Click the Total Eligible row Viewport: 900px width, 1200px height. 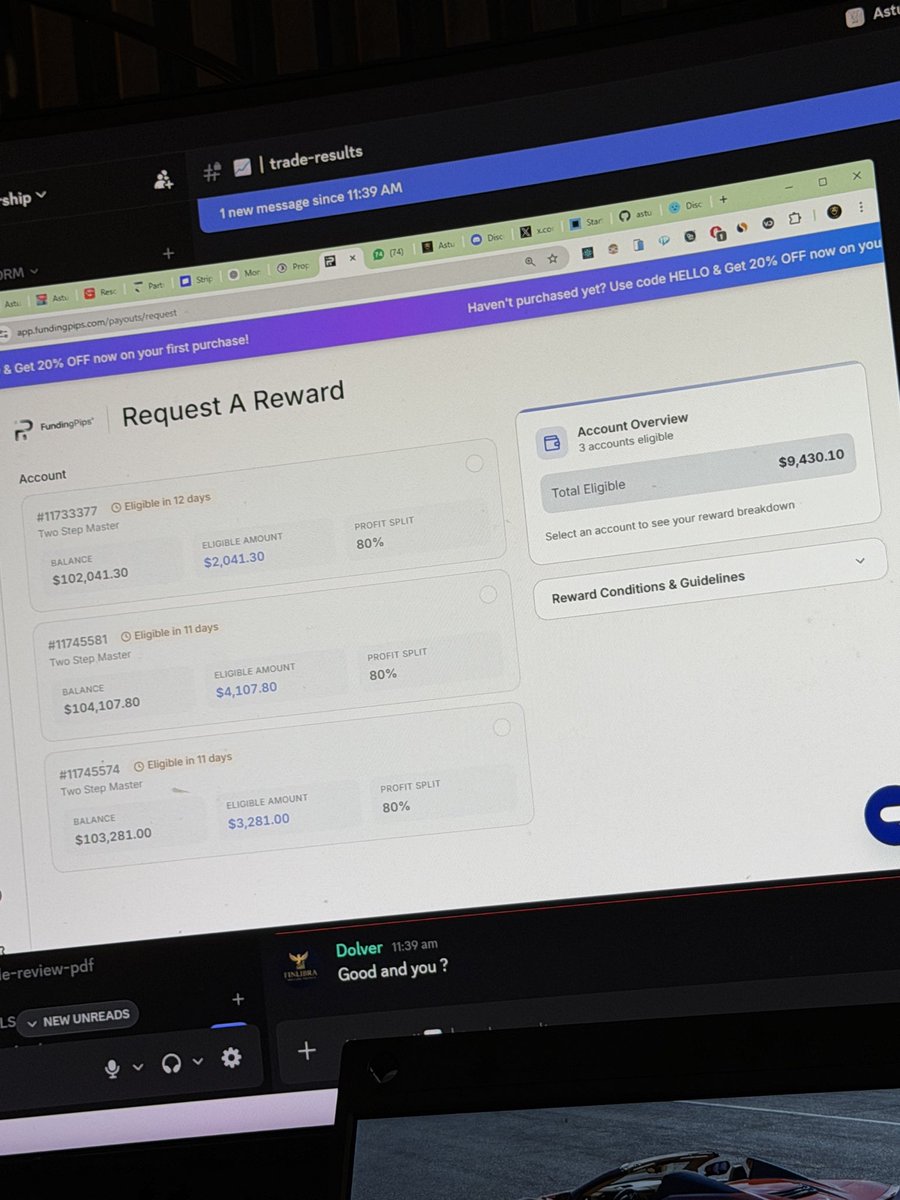click(698, 473)
